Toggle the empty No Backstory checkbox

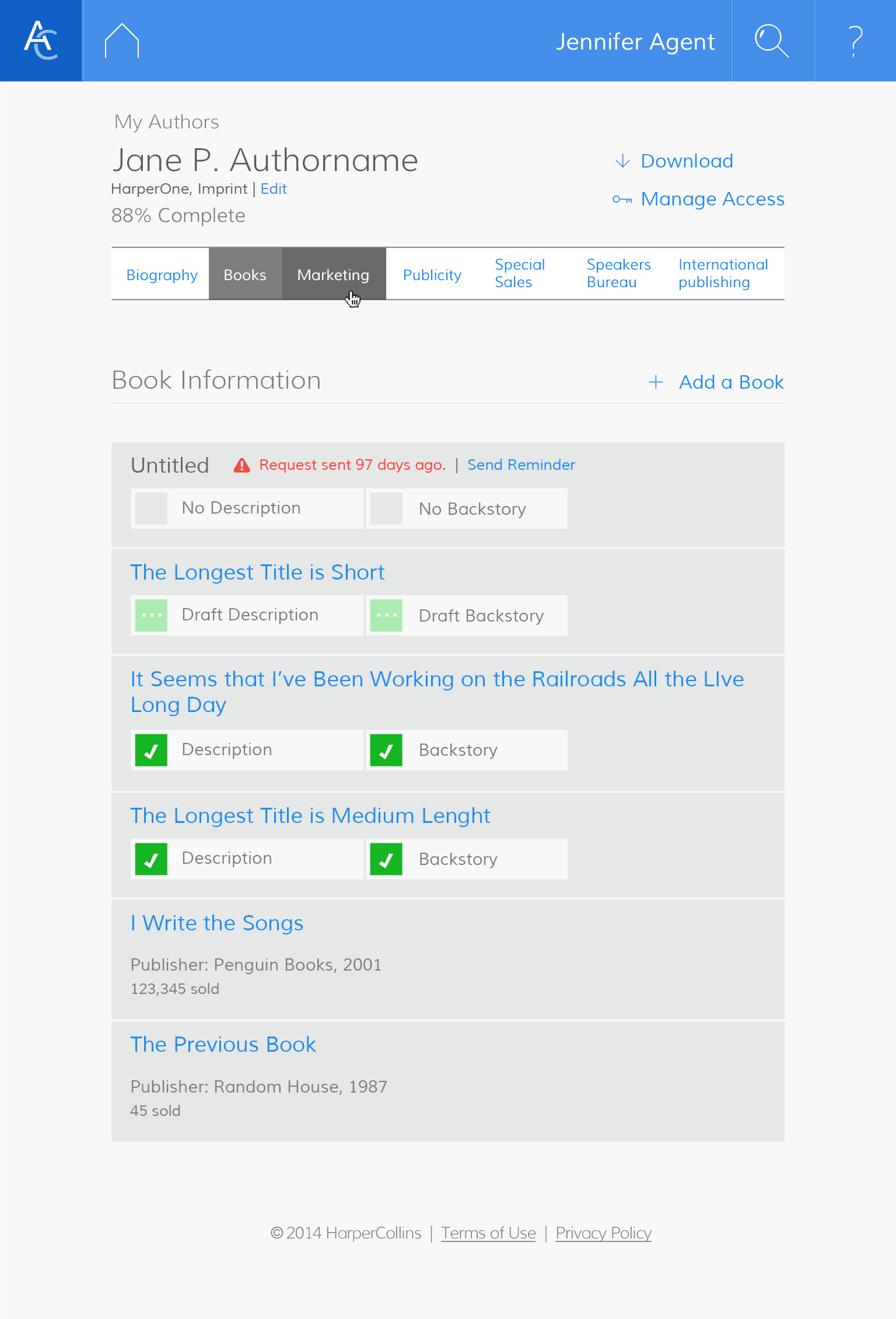pos(386,508)
